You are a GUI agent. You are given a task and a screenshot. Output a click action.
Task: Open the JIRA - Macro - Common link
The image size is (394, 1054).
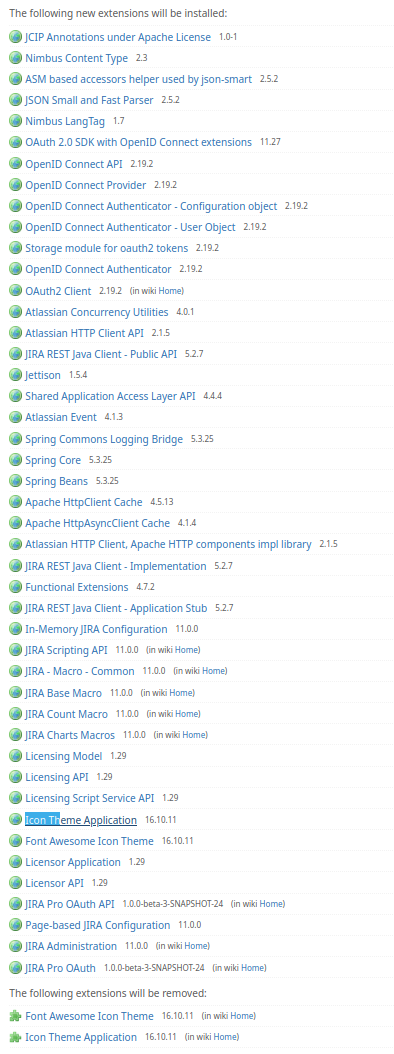[79, 672]
